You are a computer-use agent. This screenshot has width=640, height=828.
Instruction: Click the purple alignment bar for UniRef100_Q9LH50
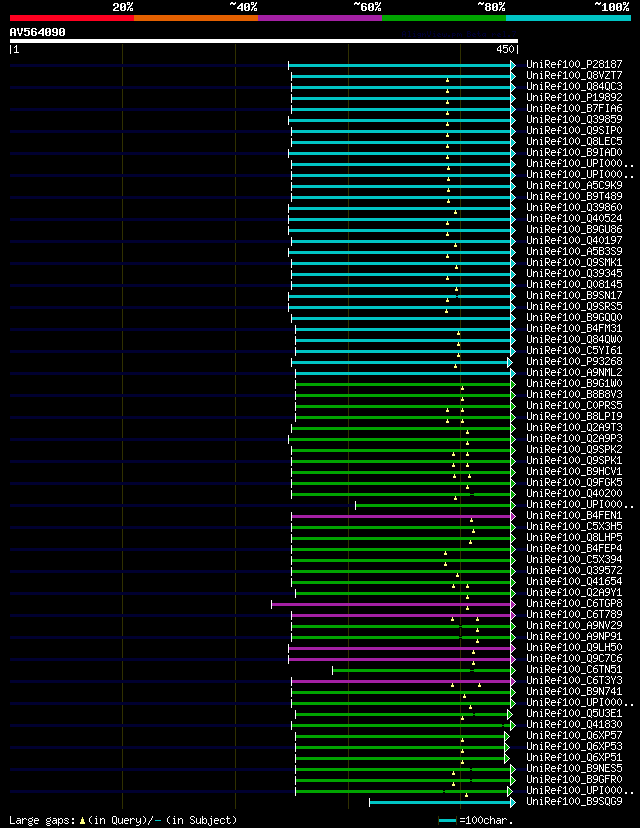click(x=400, y=648)
